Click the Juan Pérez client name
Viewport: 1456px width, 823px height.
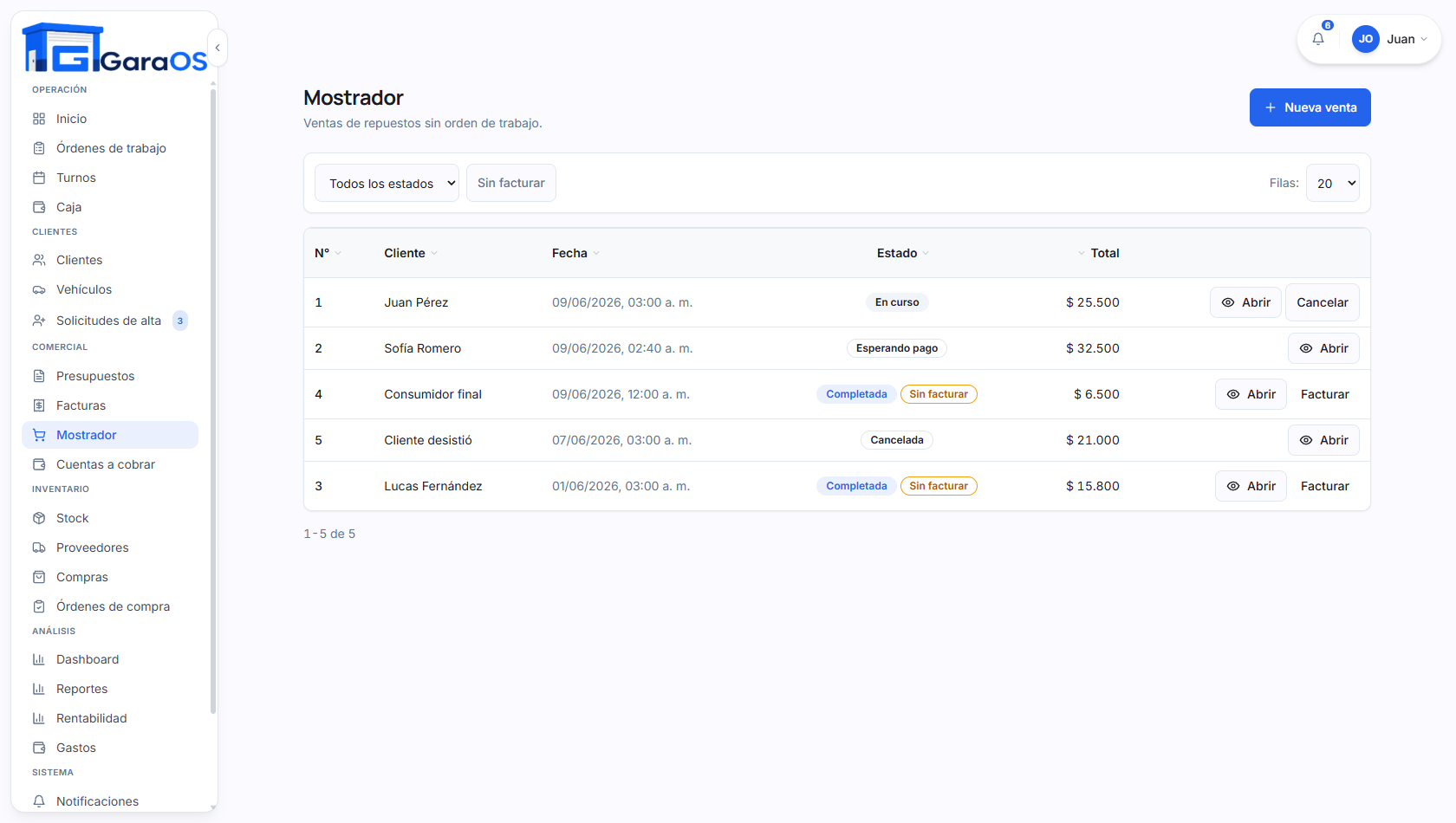(416, 302)
